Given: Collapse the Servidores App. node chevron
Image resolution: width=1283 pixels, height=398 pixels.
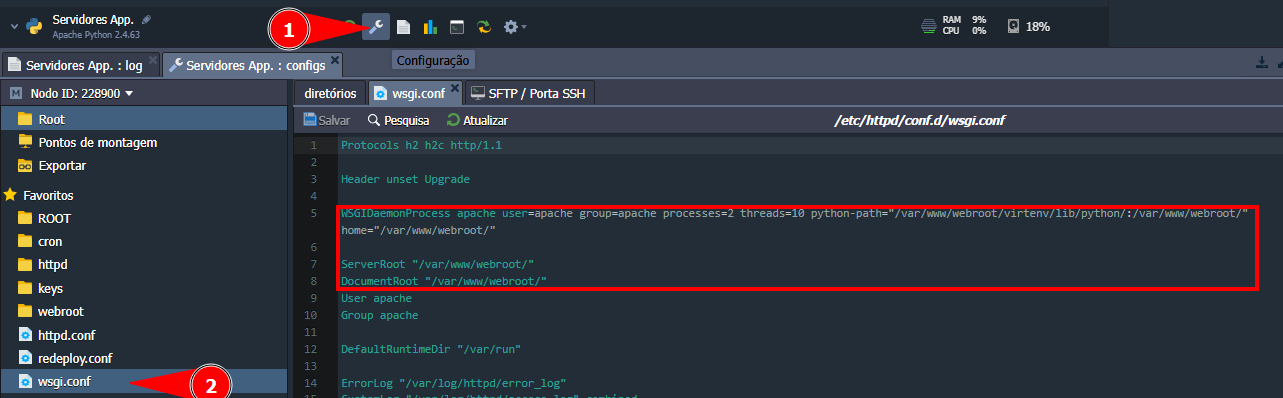Looking at the screenshot, I should (x=14, y=26).
